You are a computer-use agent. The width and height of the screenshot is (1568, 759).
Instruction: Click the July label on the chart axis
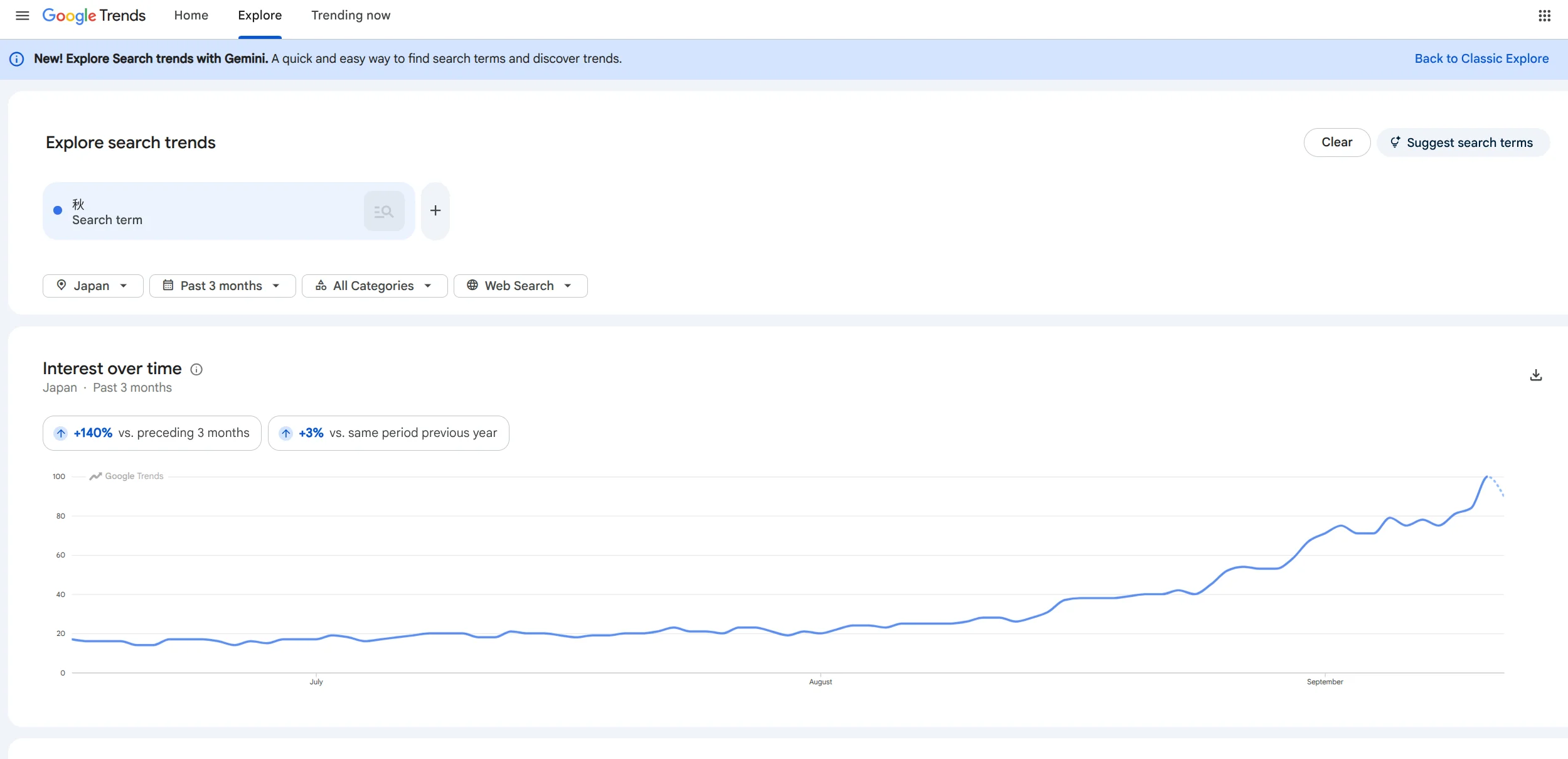tap(316, 682)
